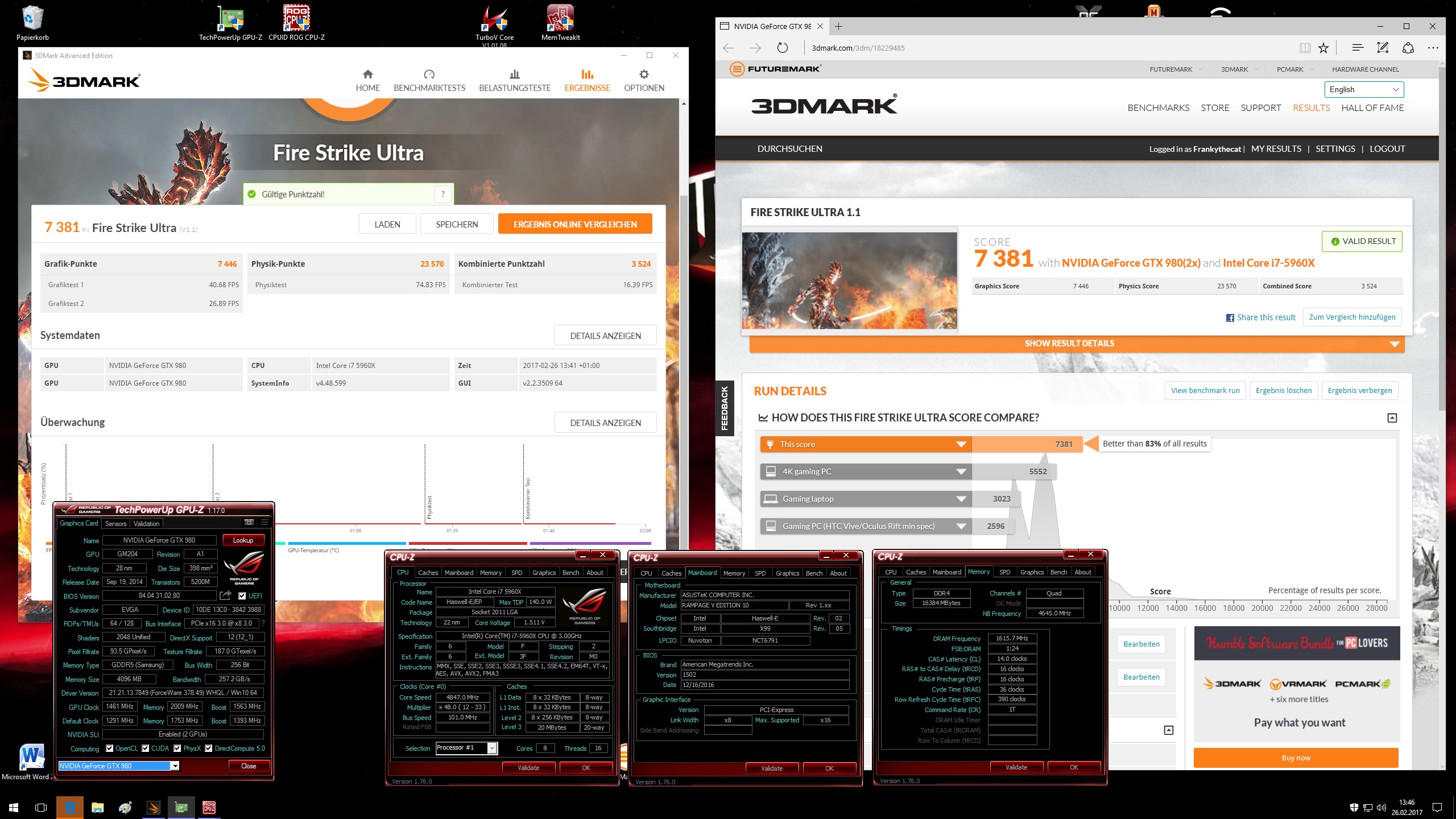The width and height of the screenshot is (1456, 819).
Task: Click SPEICHERN button in 3DMark
Action: (457, 224)
